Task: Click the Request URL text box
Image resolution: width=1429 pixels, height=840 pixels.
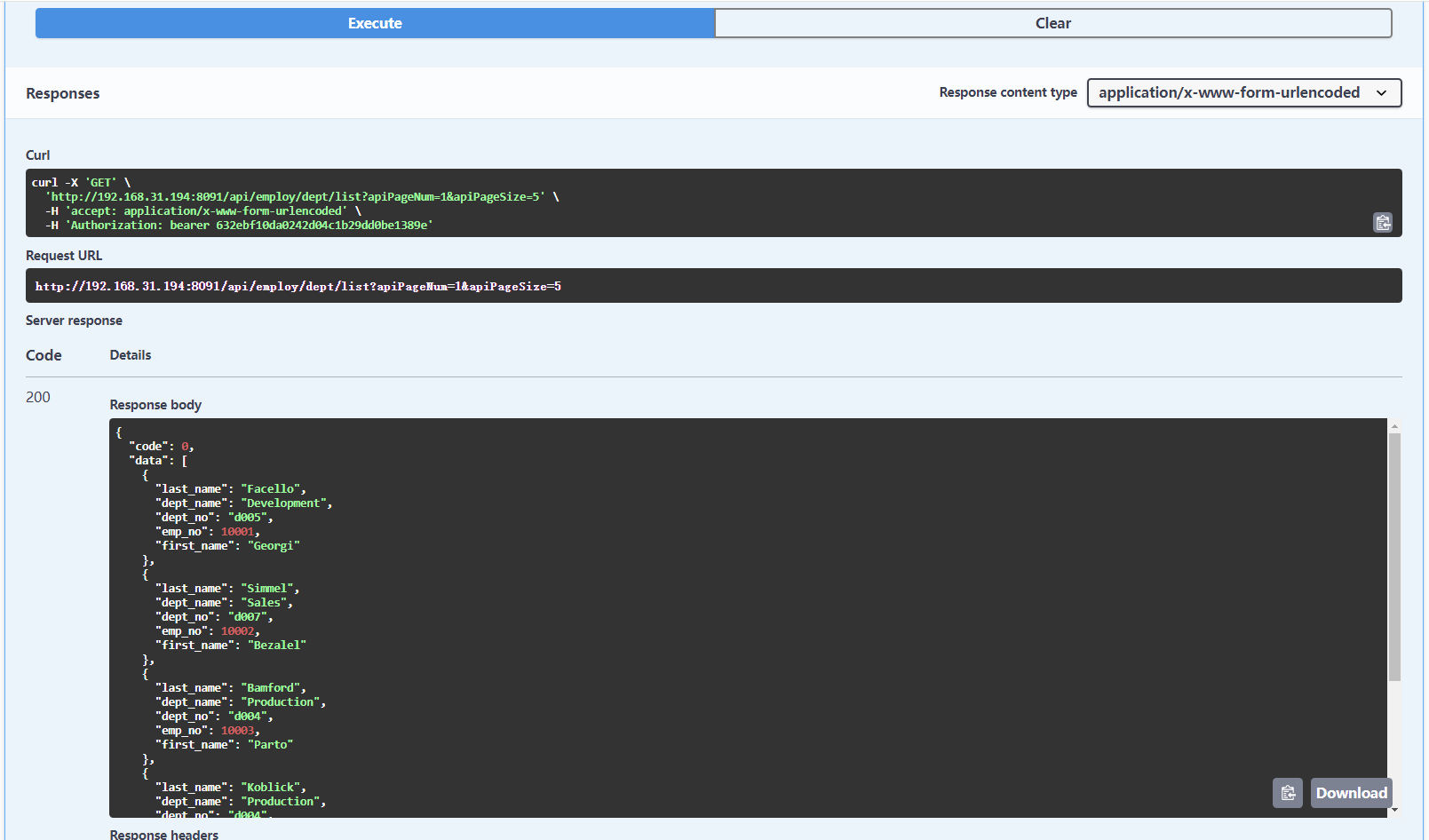Action: pos(713,286)
